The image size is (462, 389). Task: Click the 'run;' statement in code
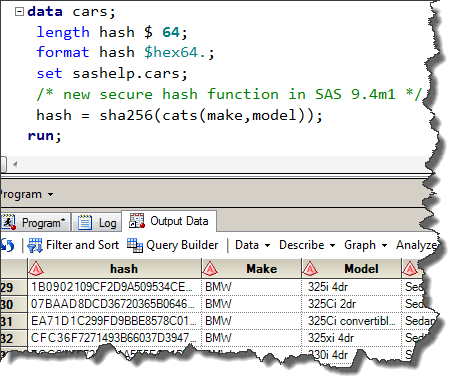44,136
